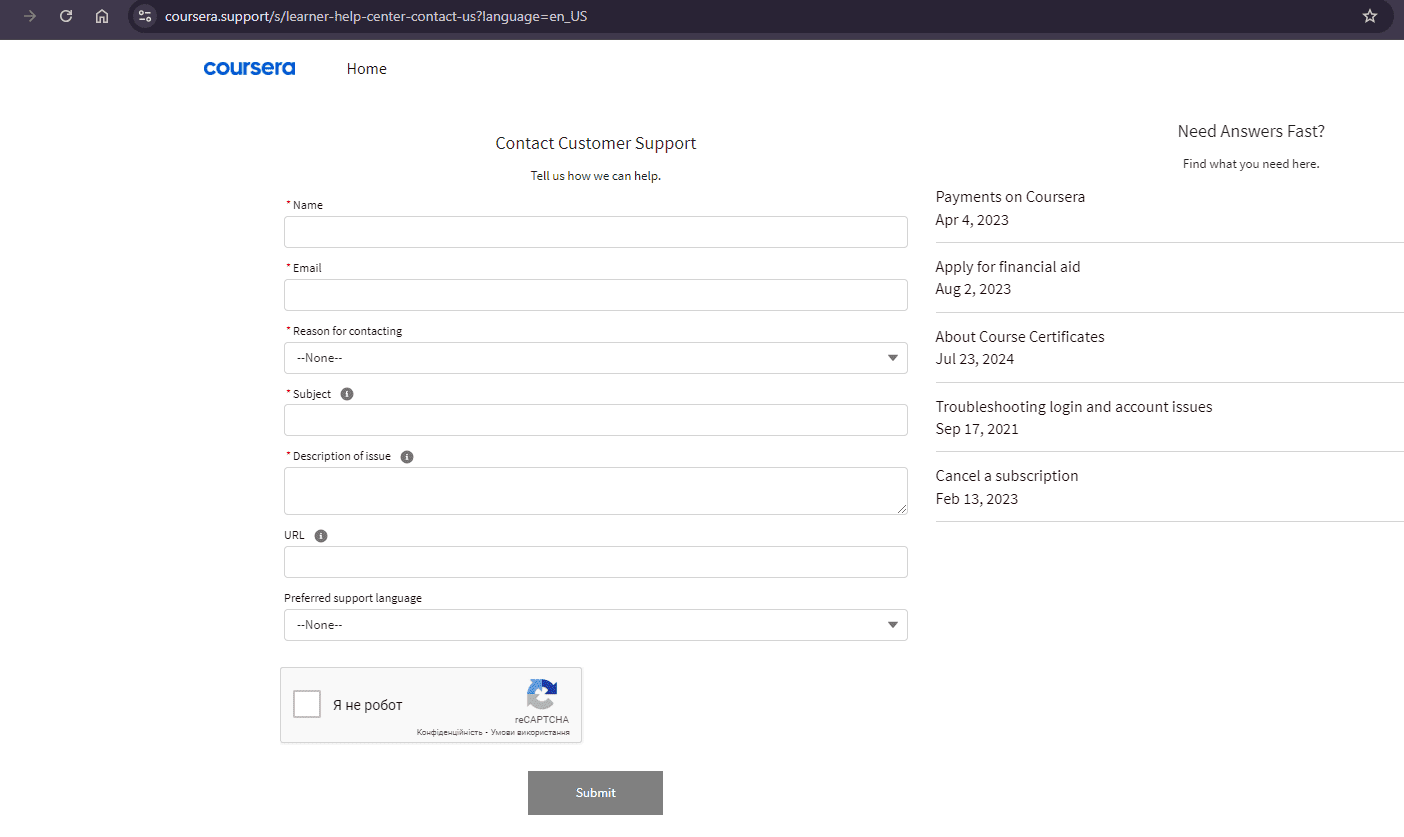Image resolution: width=1404 pixels, height=837 pixels.
Task: Bookmark this page with the star icon
Action: tap(1370, 16)
